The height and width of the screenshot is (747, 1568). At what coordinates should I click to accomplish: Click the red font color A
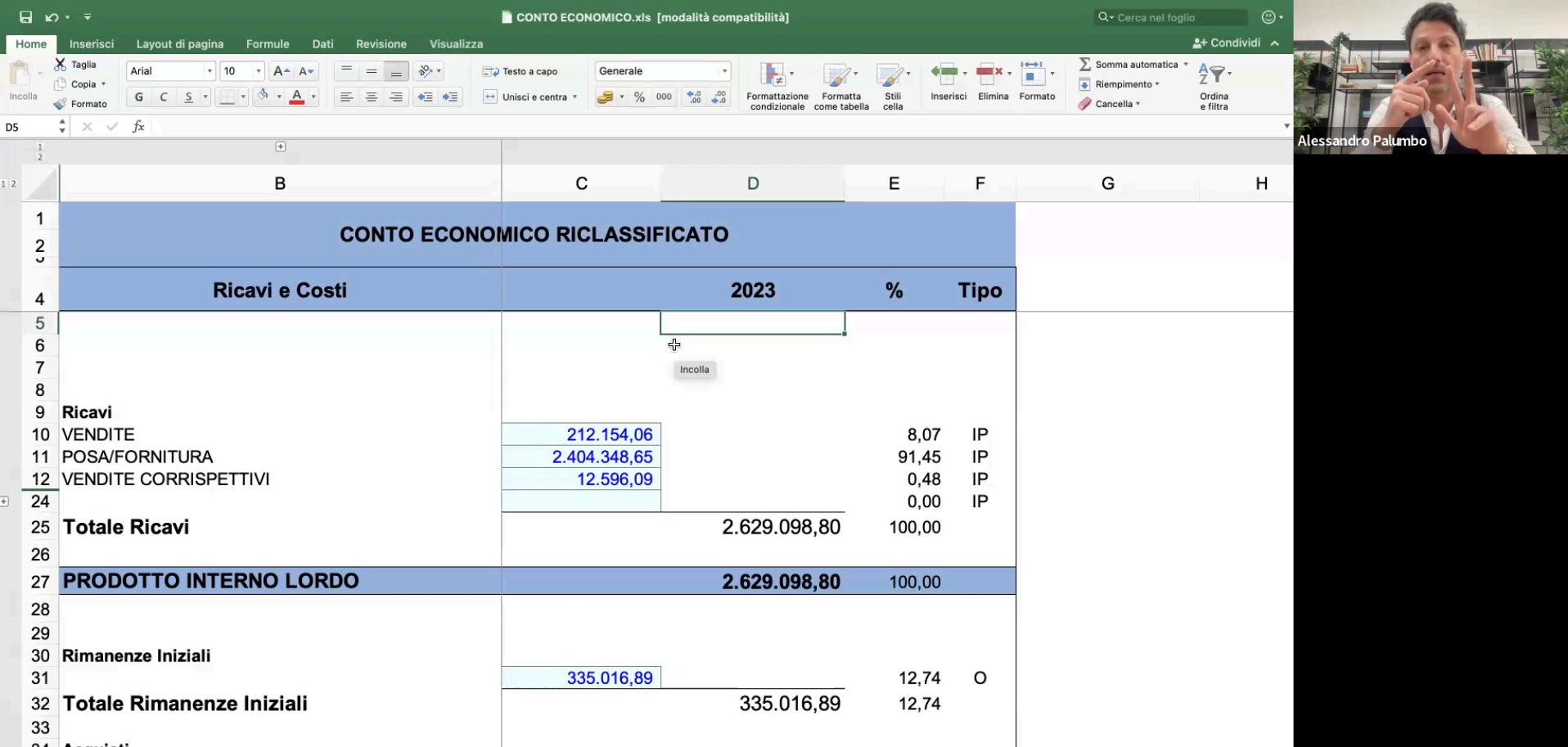(297, 97)
